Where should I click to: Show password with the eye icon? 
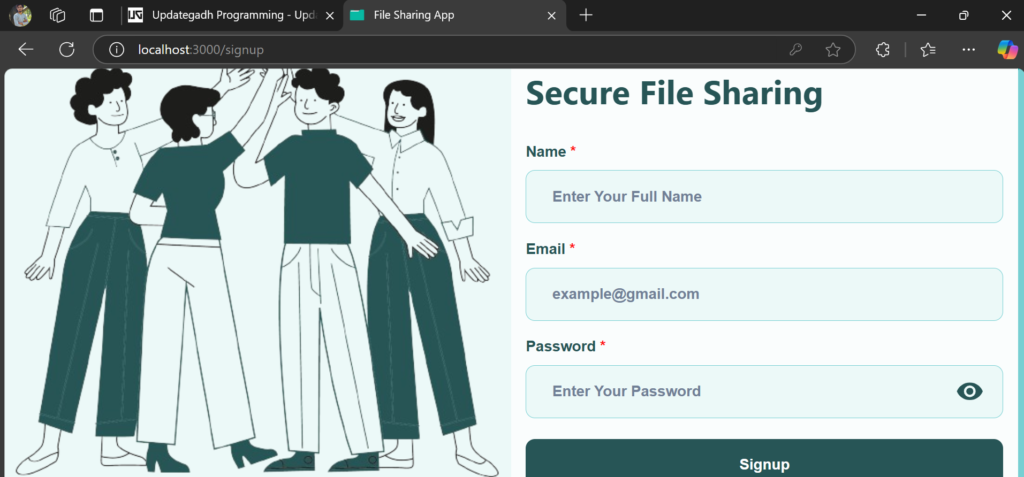(x=970, y=391)
